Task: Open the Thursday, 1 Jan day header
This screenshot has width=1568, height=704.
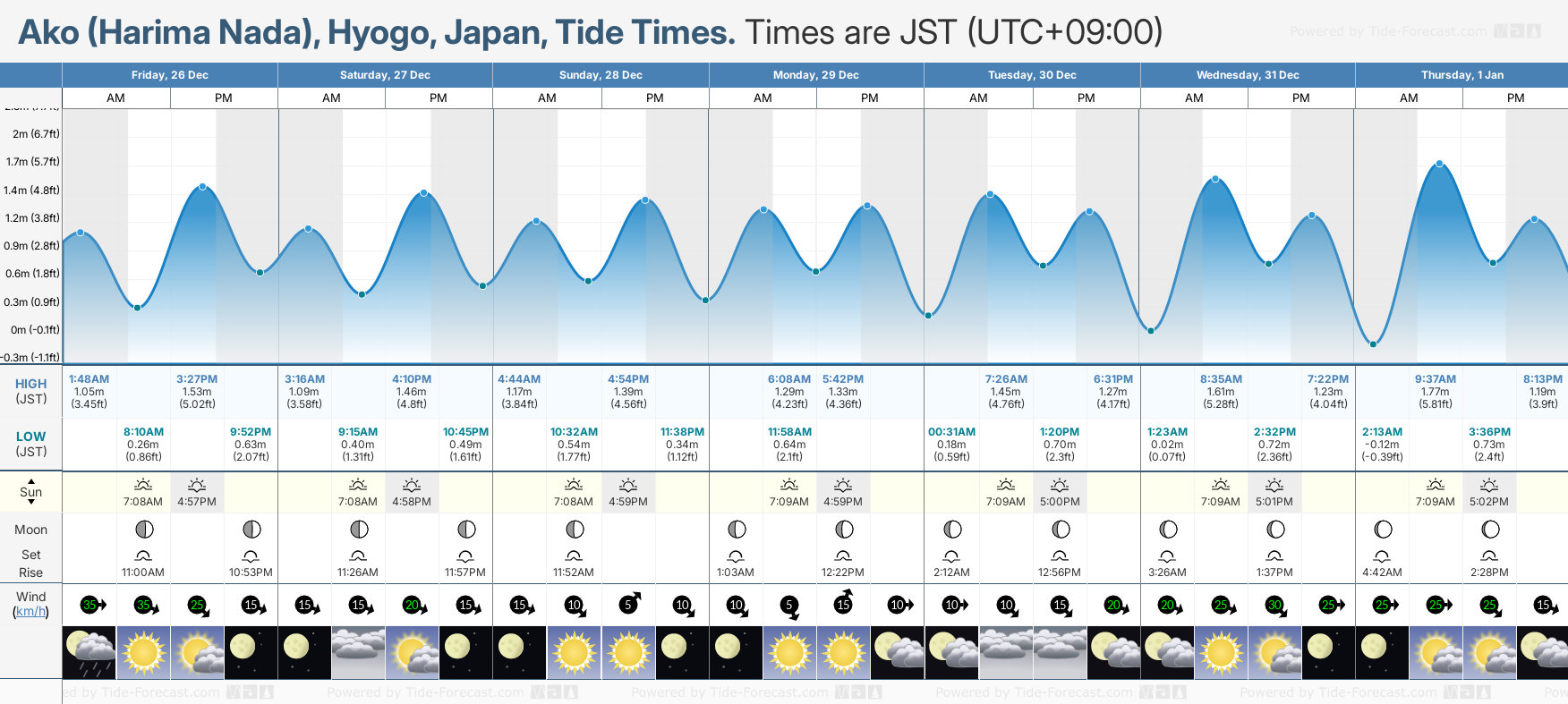Action: click(x=1461, y=75)
